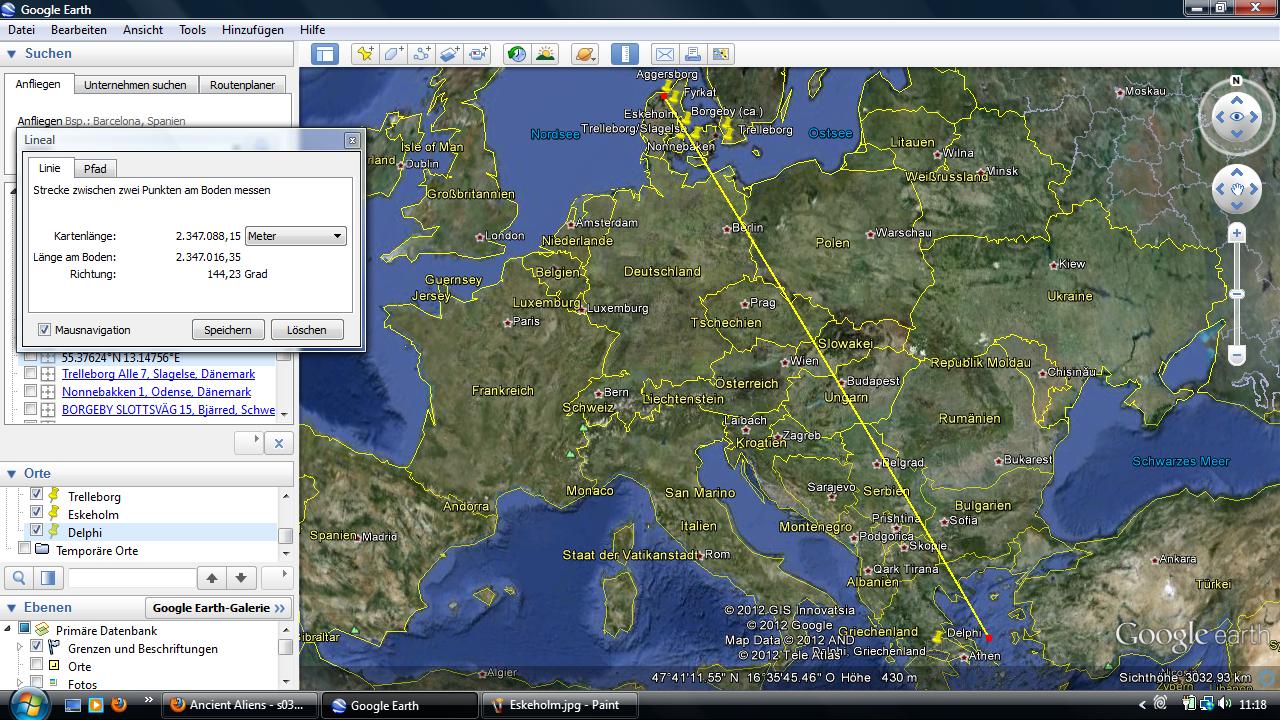Screen dimensions: 1280x720
Task: Move selected place down with arrow
Action: click(241, 578)
